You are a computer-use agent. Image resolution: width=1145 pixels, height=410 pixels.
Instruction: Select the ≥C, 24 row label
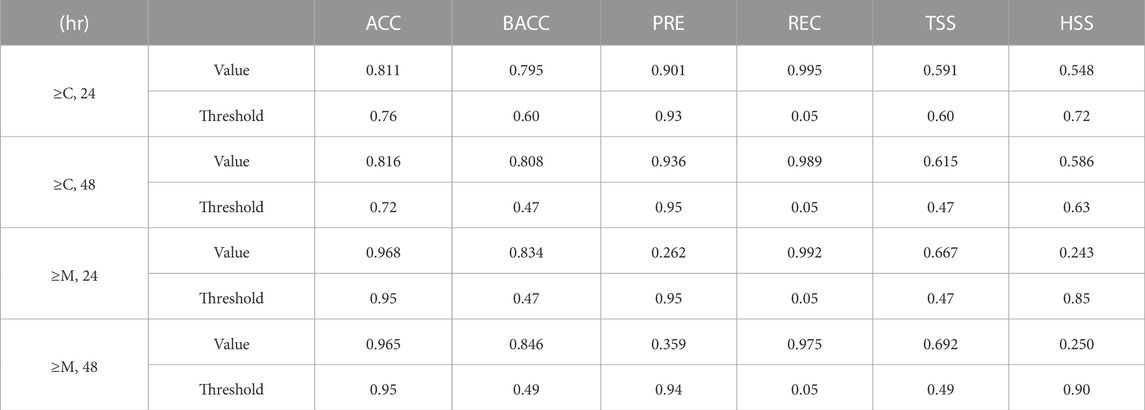coord(73,93)
